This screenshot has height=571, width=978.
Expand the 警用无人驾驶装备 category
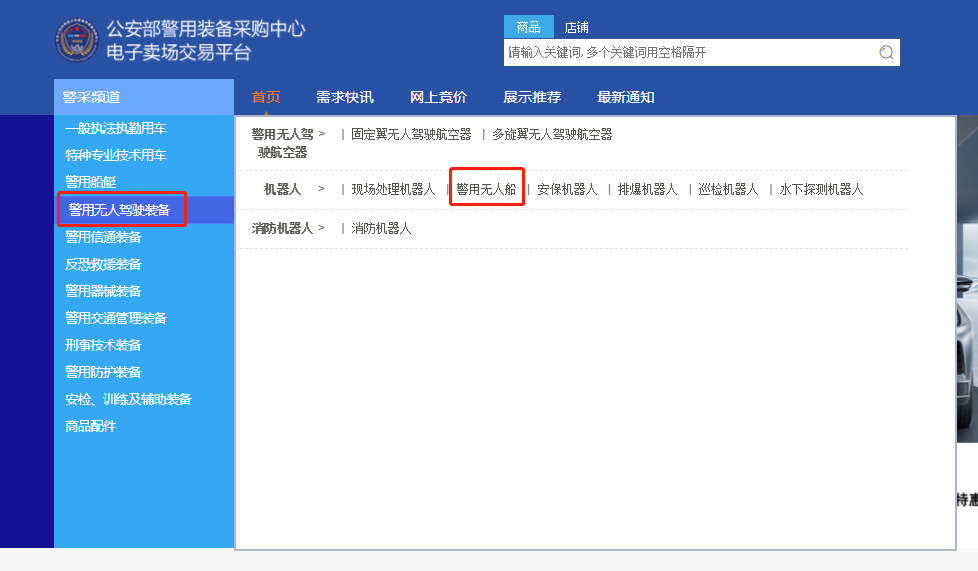(x=118, y=210)
